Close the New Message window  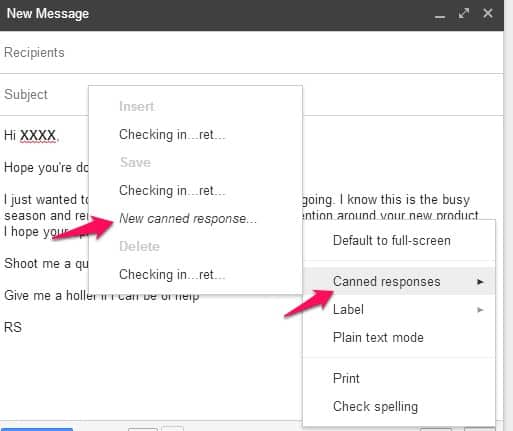[488, 13]
